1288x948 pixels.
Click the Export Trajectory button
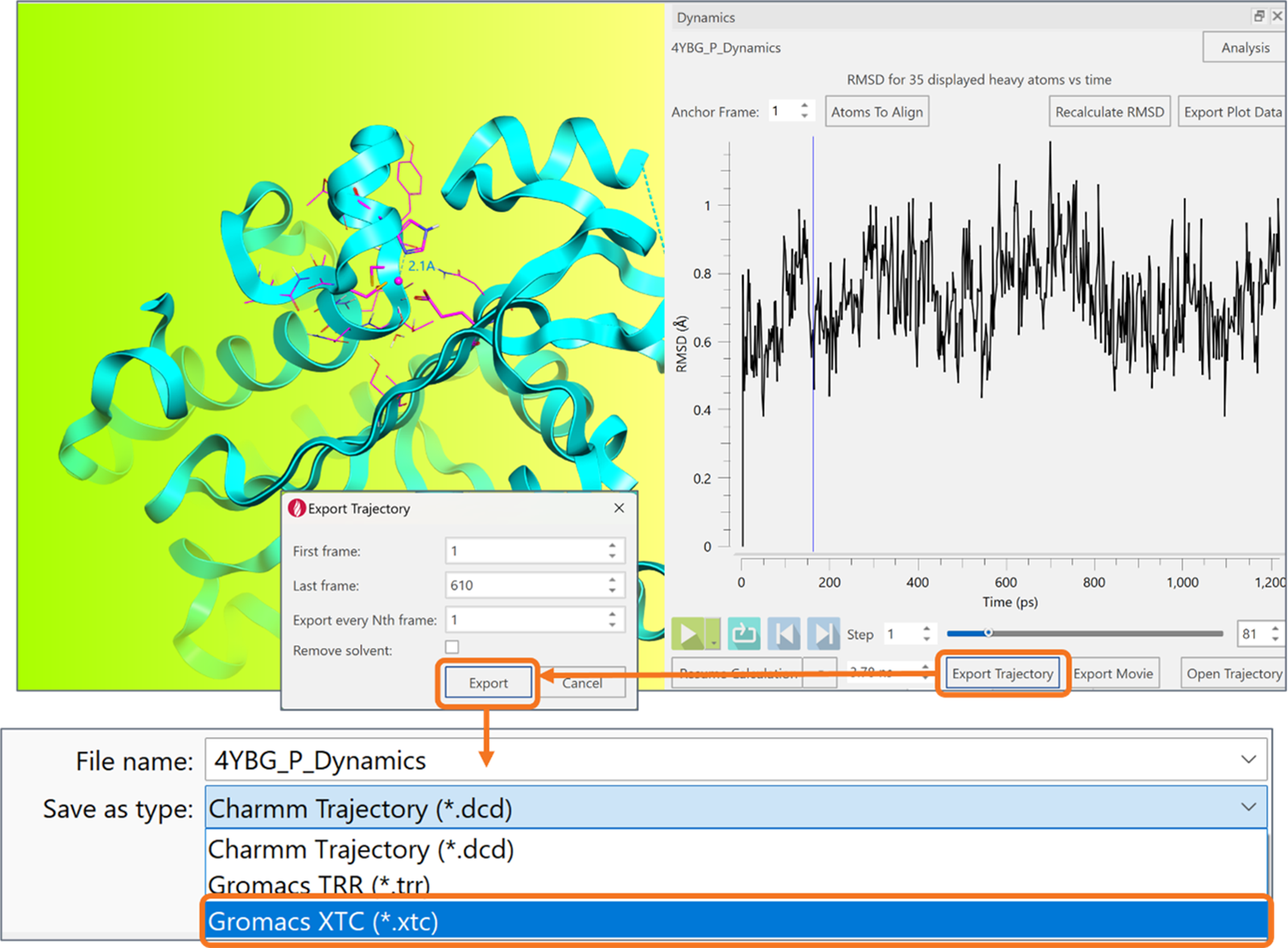pos(1002,674)
